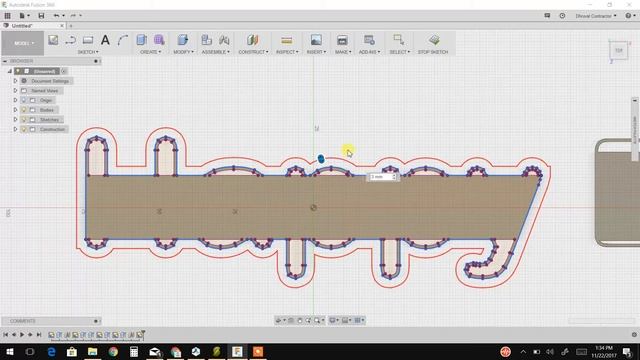640x360 pixels.
Task: Open the Calculator in taskbar
Action: click(134, 351)
